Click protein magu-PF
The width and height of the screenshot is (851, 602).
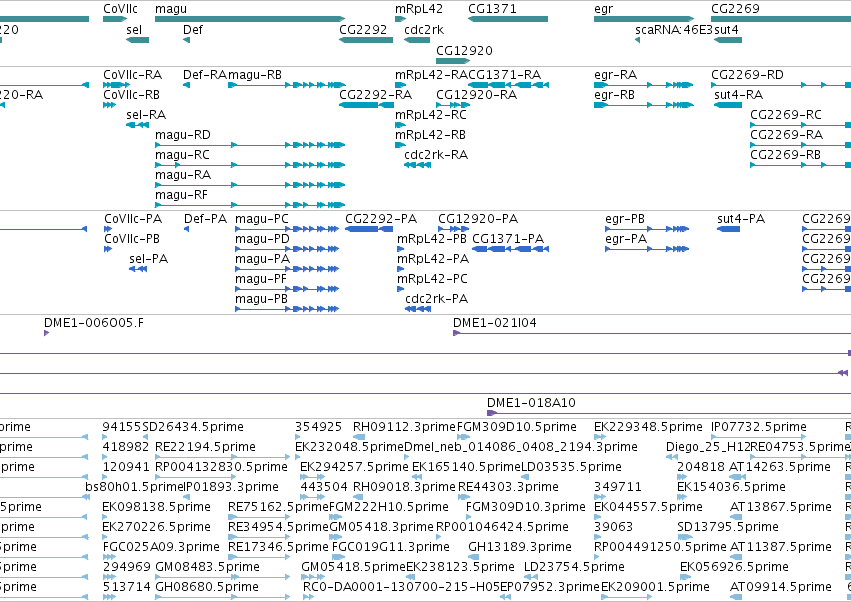point(261,279)
